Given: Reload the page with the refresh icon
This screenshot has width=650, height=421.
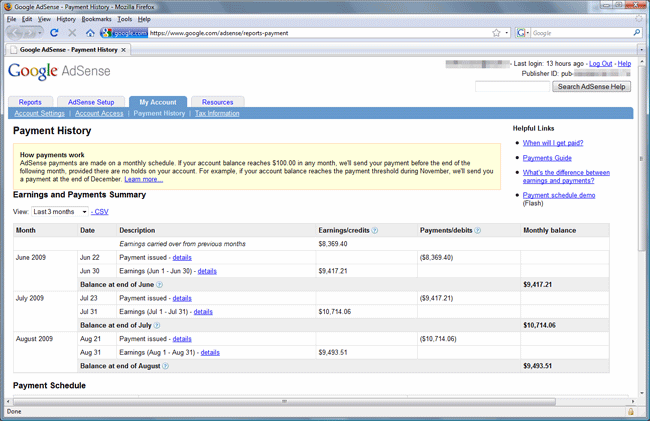Looking at the screenshot, I should pyautogui.click(x=54, y=33).
